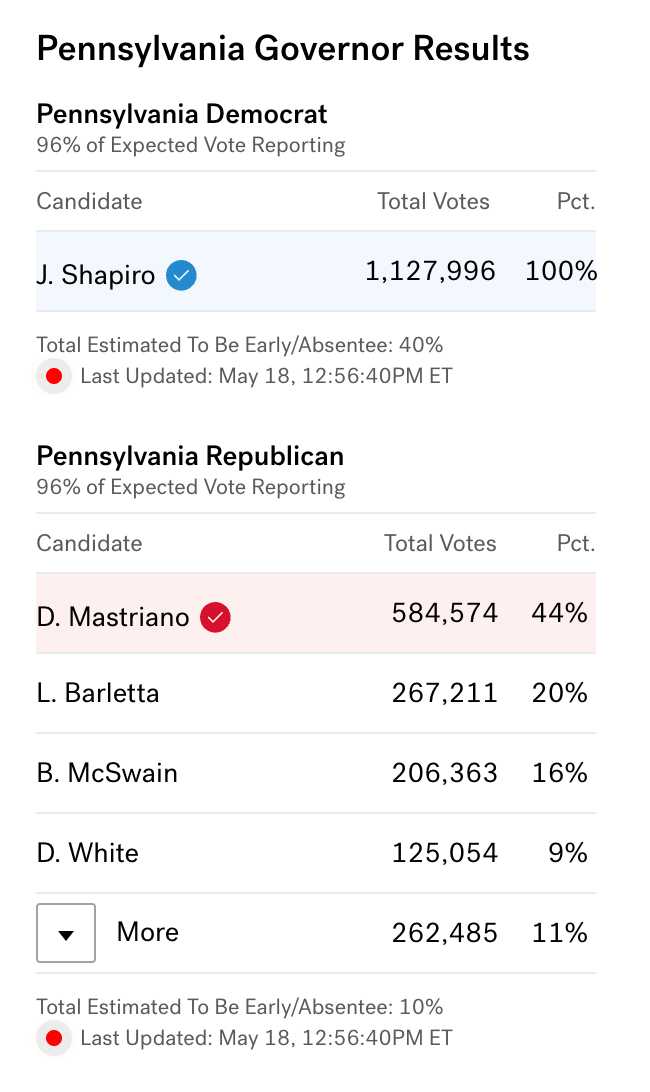Click Mastriano's 584,574 vote count
Screen dimensions: 650x1092
(444, 614)
